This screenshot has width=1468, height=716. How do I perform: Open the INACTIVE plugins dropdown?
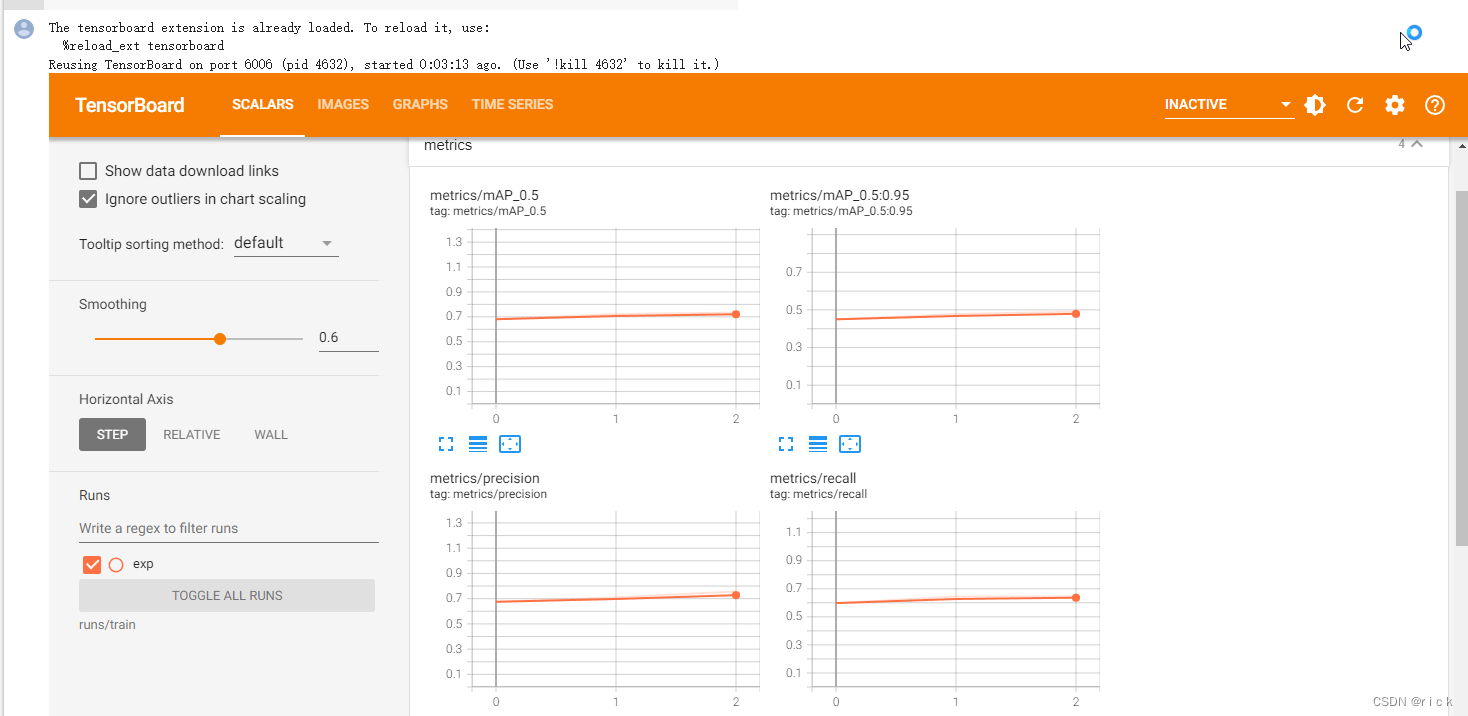pyautogui.click(x=1229, y=105)
